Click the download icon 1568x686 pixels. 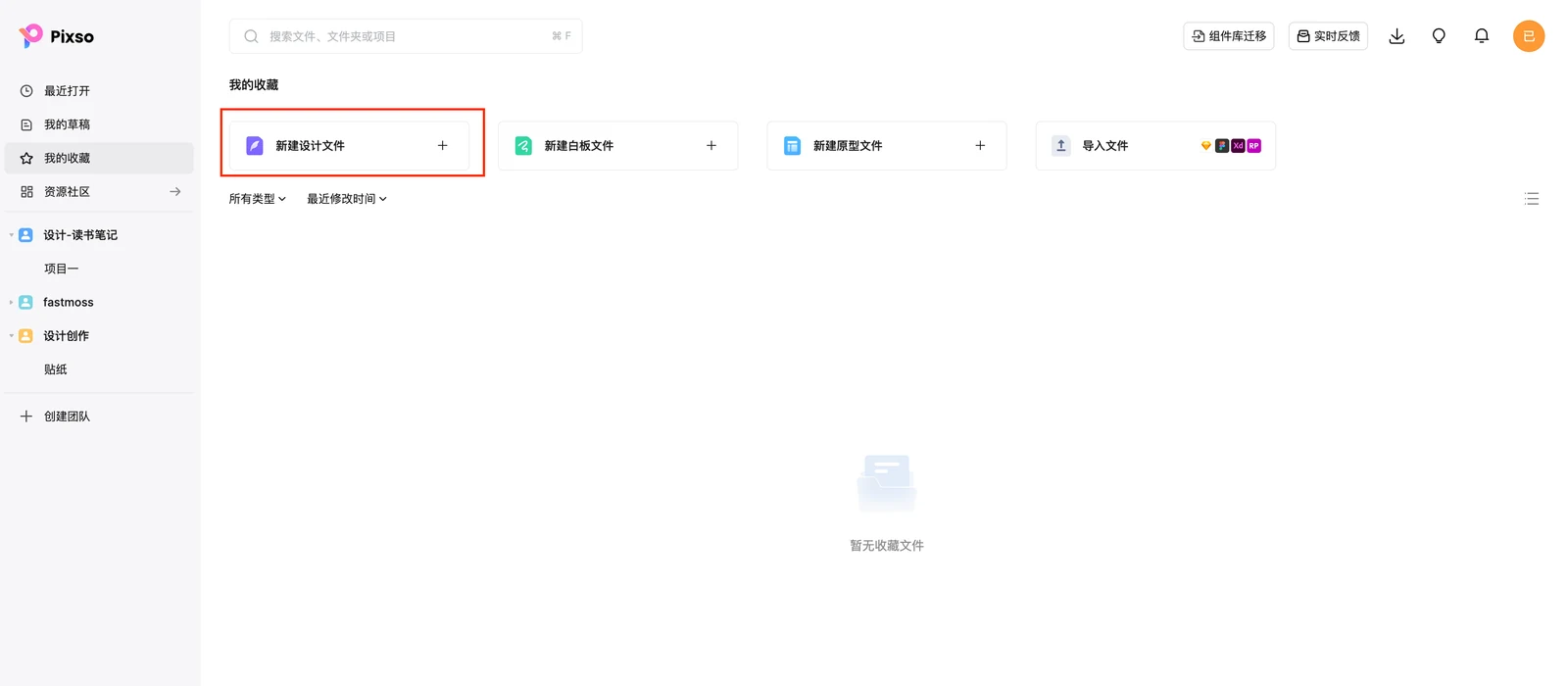pyautogui.click(x=1397, y=36)
